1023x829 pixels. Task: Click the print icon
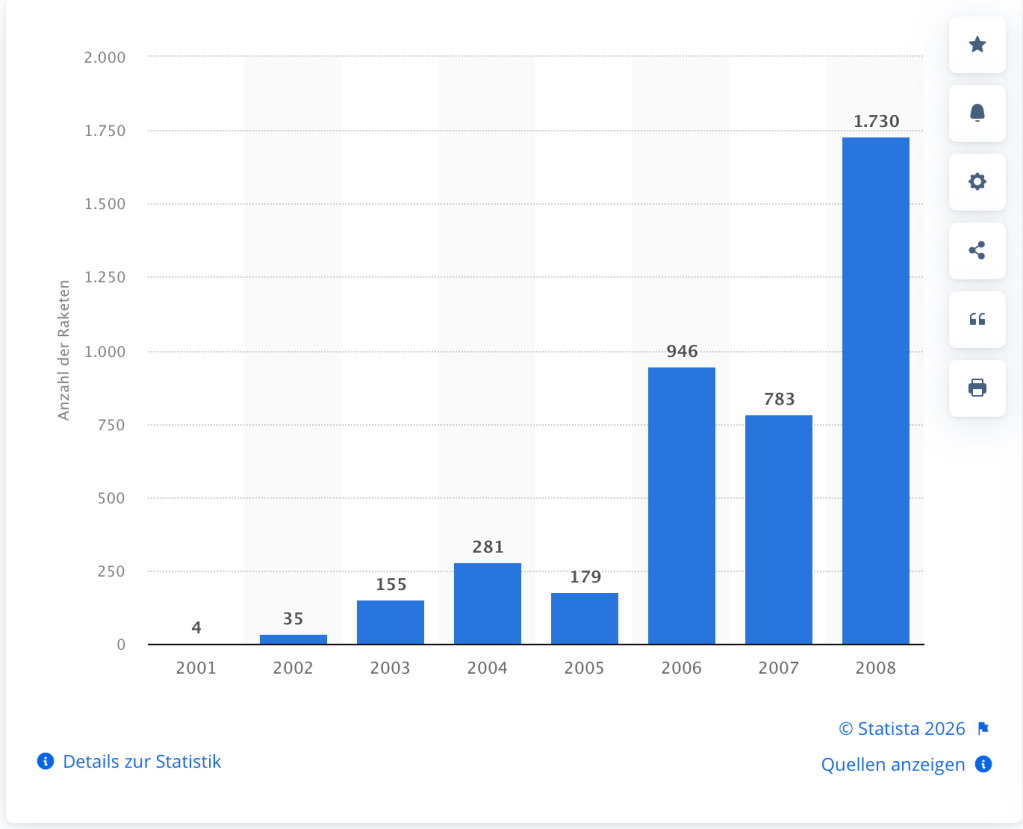click(x=977, y=388)
